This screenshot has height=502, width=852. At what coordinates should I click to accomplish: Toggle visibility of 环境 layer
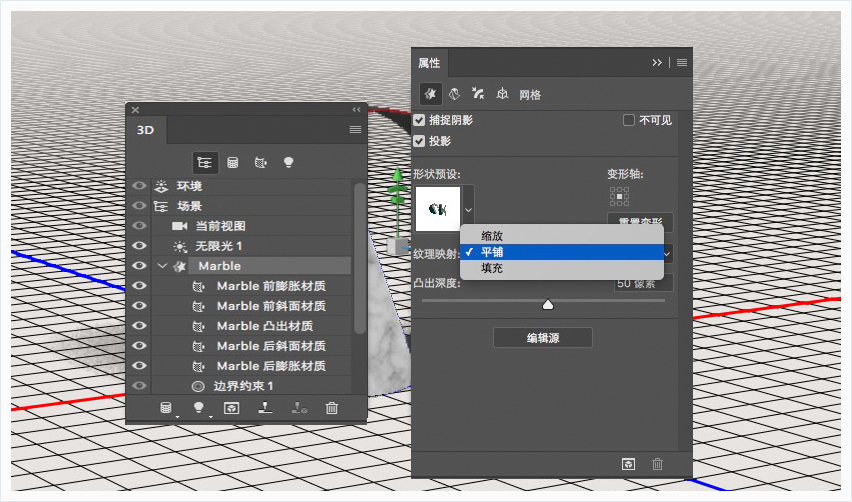point(139,186)
